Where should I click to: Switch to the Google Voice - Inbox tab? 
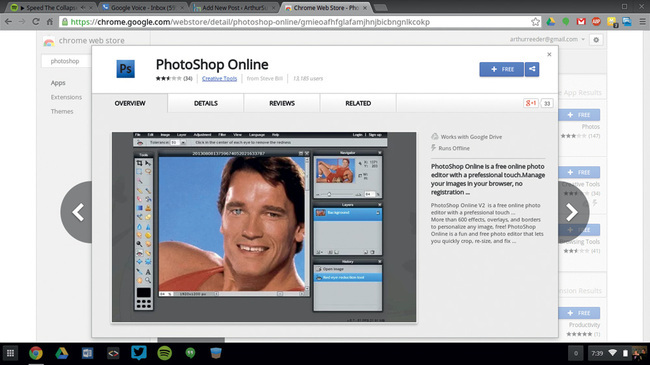pos(143,8)
